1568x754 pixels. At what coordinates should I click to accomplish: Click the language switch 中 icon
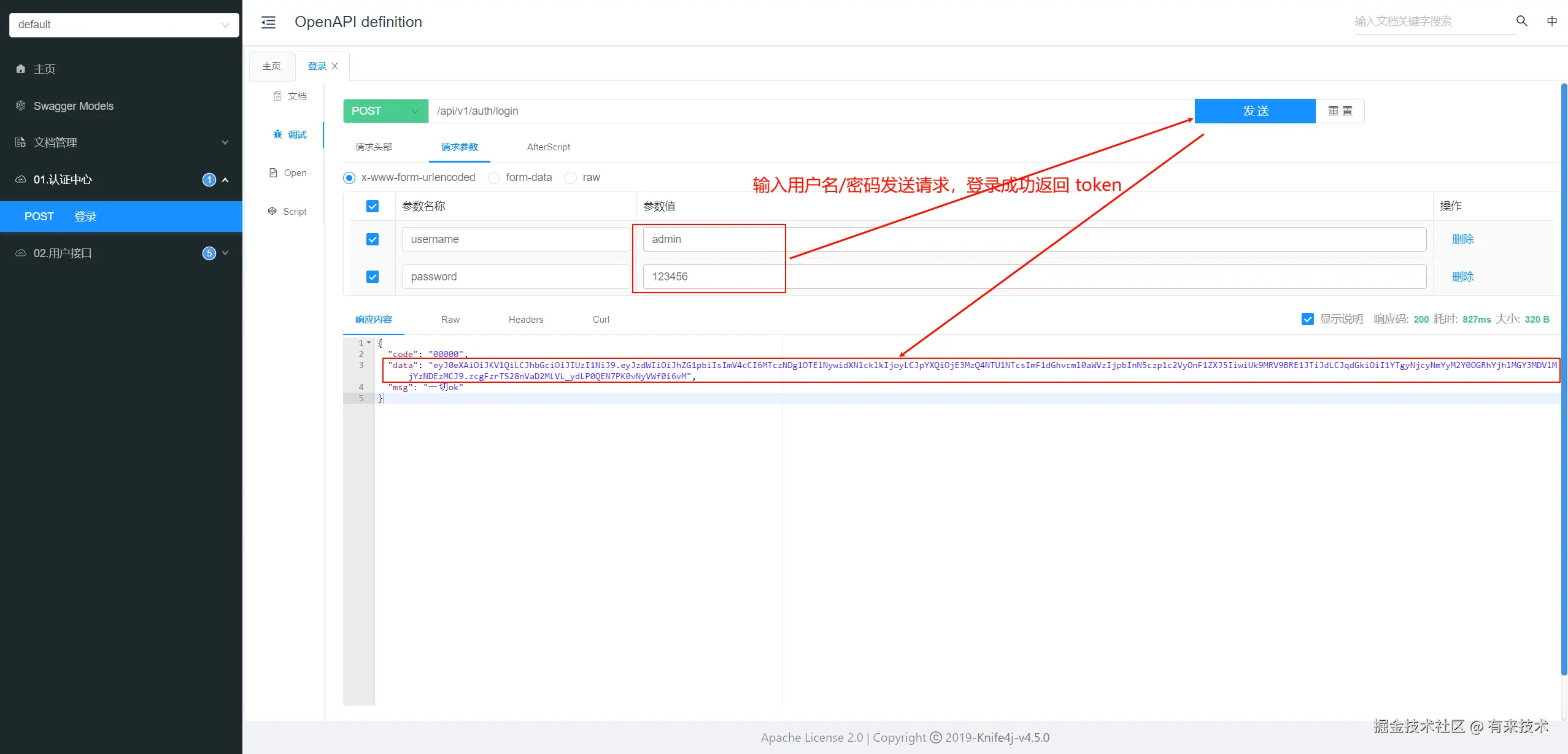pos(1551,21)
